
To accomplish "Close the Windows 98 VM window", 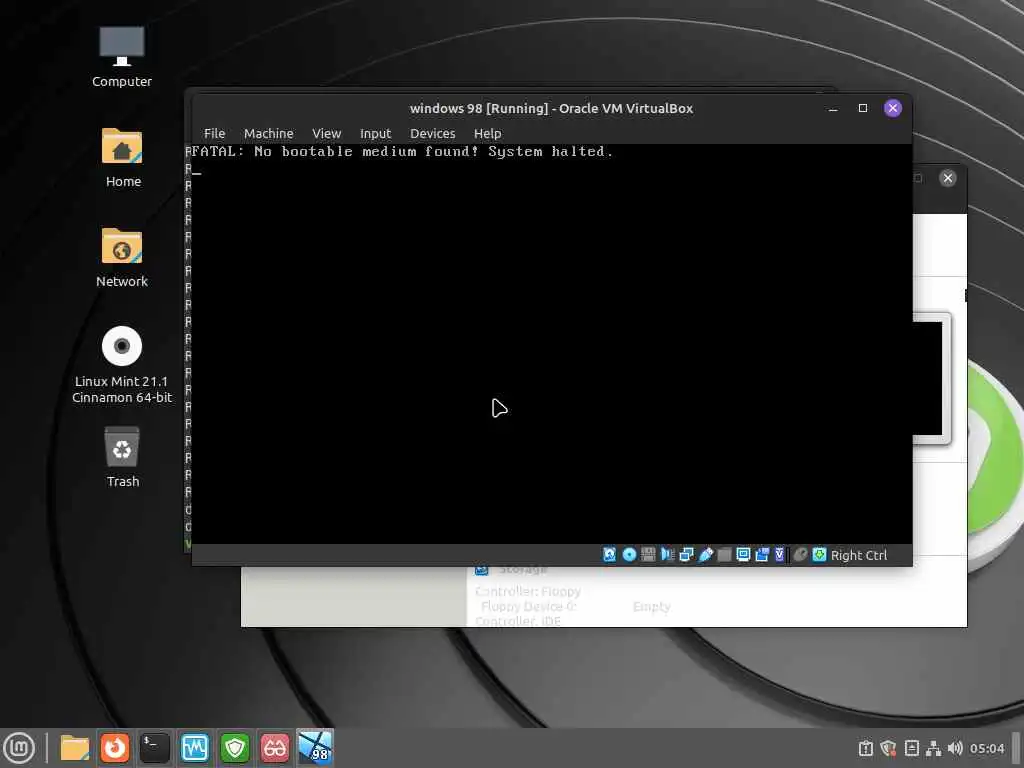I will pos(893,108).
